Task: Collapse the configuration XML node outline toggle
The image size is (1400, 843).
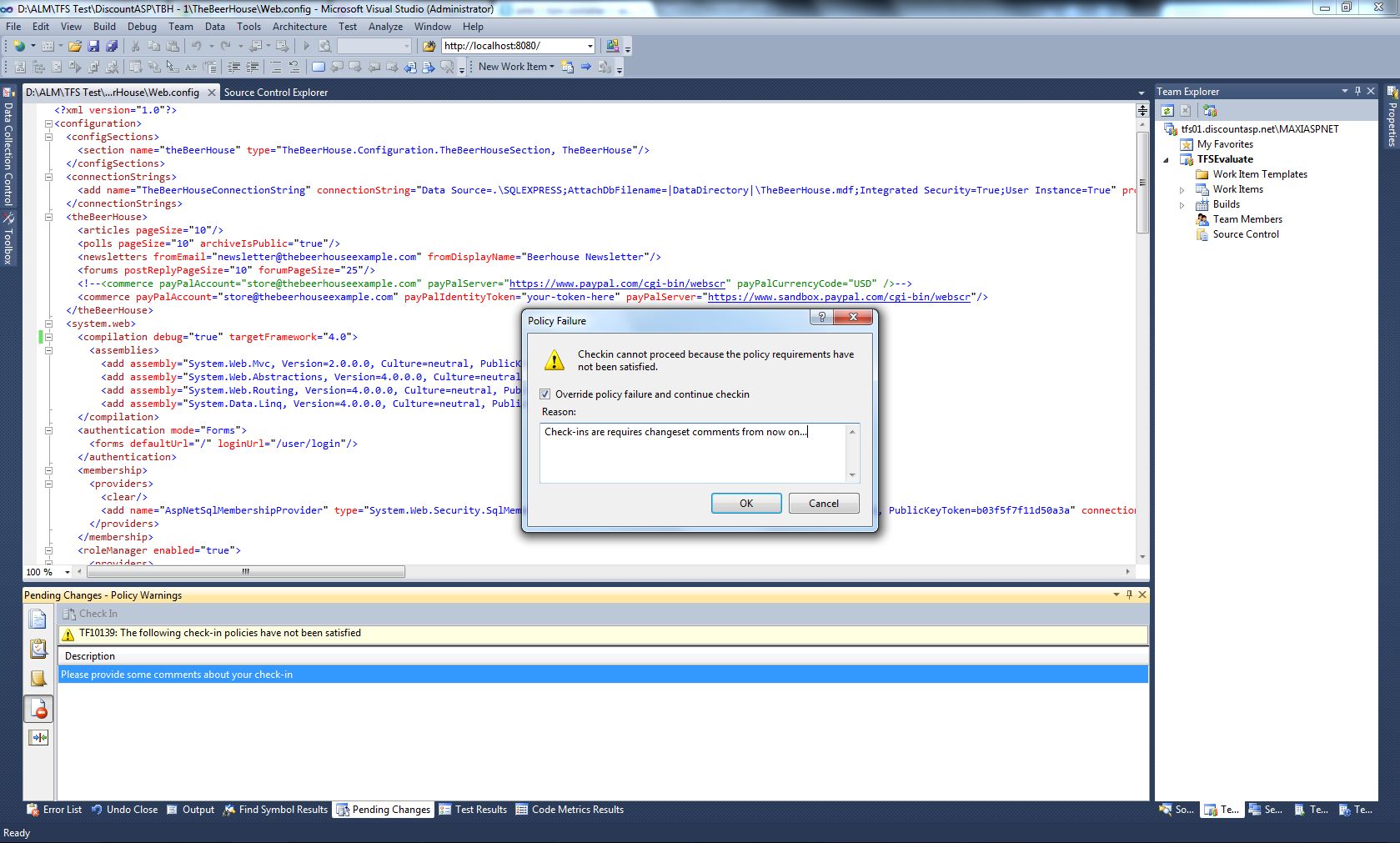Action: pyautogui.click(x=48, y=123)
